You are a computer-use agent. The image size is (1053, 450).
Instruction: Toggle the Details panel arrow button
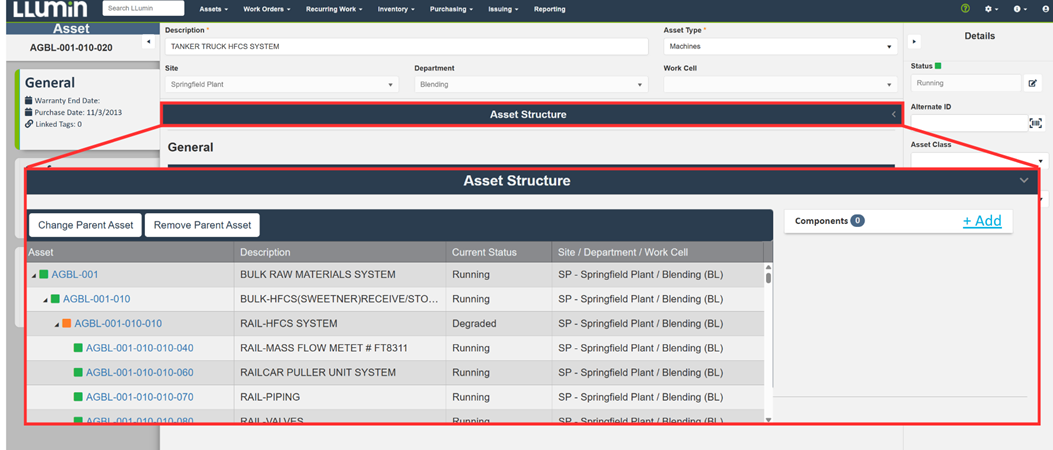pos(914,42)
